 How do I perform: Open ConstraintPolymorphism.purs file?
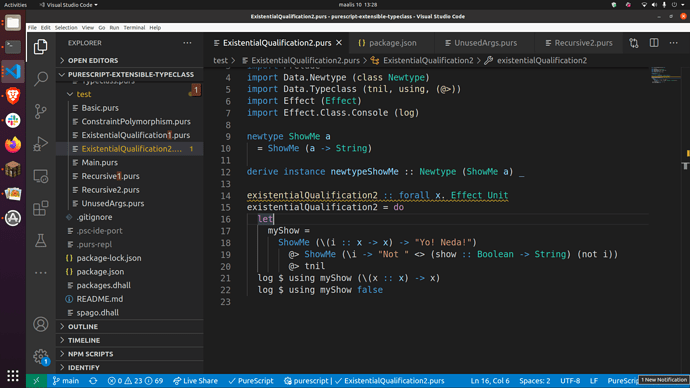click(136, 122)
